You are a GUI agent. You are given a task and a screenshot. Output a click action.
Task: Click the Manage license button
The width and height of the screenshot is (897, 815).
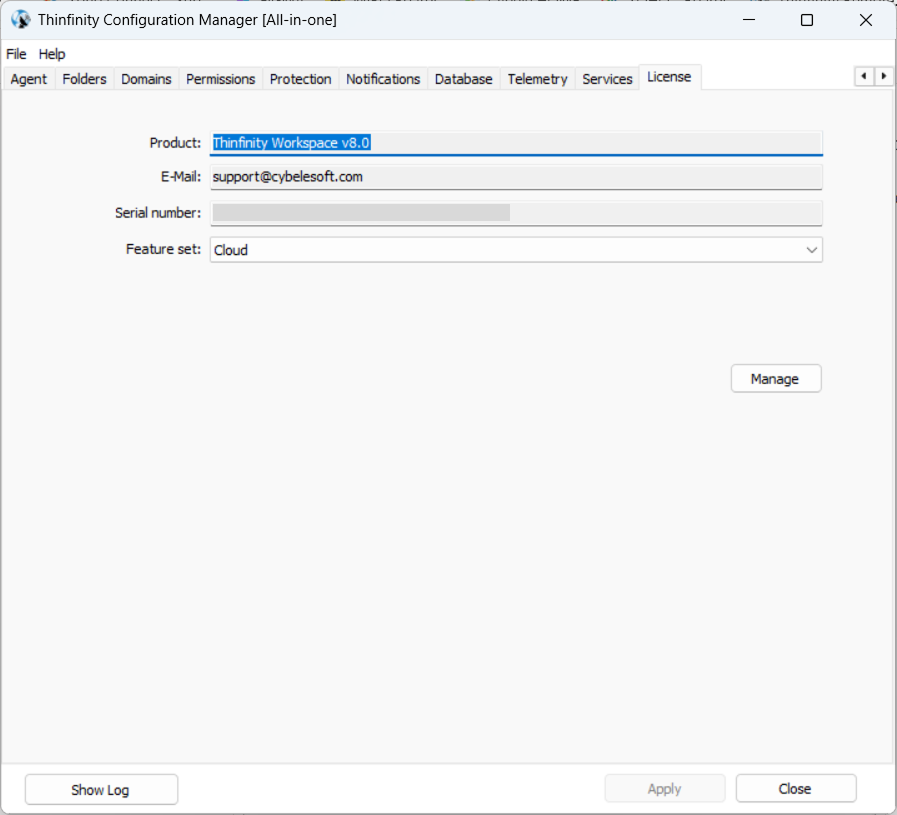coord(776,379)
